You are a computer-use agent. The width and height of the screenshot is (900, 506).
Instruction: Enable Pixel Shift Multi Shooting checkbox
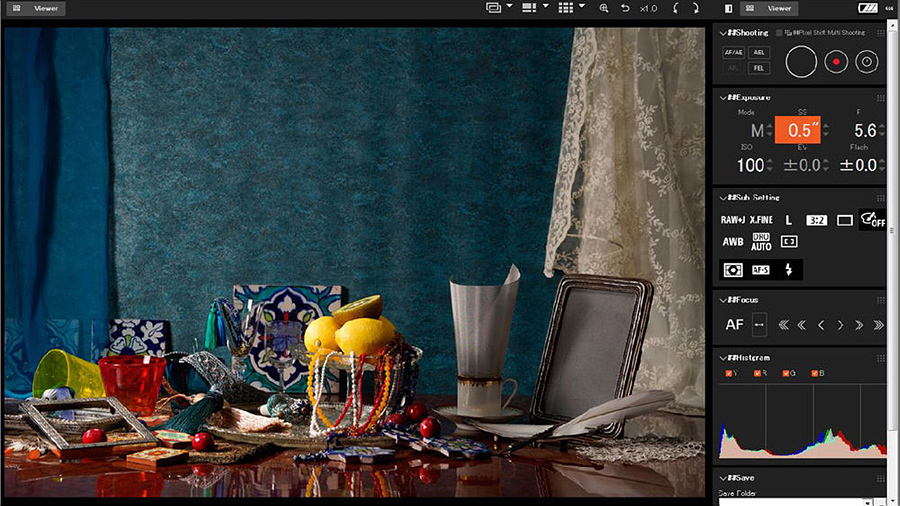[x=780, y=33]
